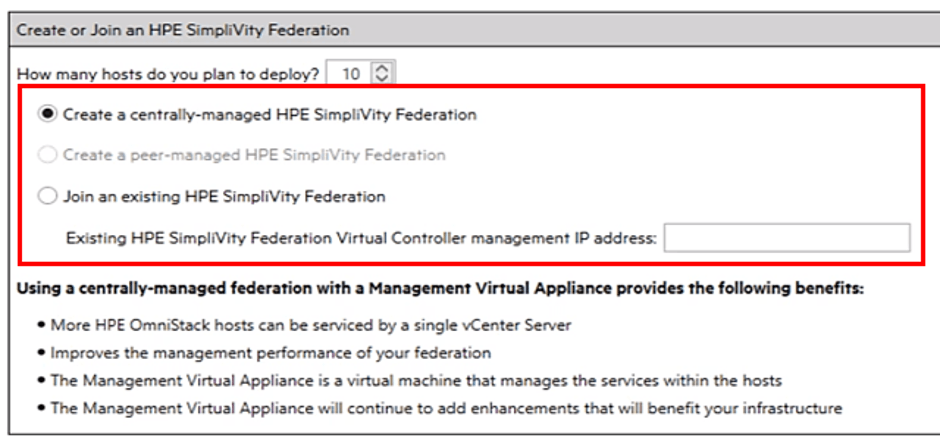Screen dimensions: 940x447
Task: Select Join an existing HPE SimpliVity Federation
Action: pyautogui.click(x=48, y=197)
